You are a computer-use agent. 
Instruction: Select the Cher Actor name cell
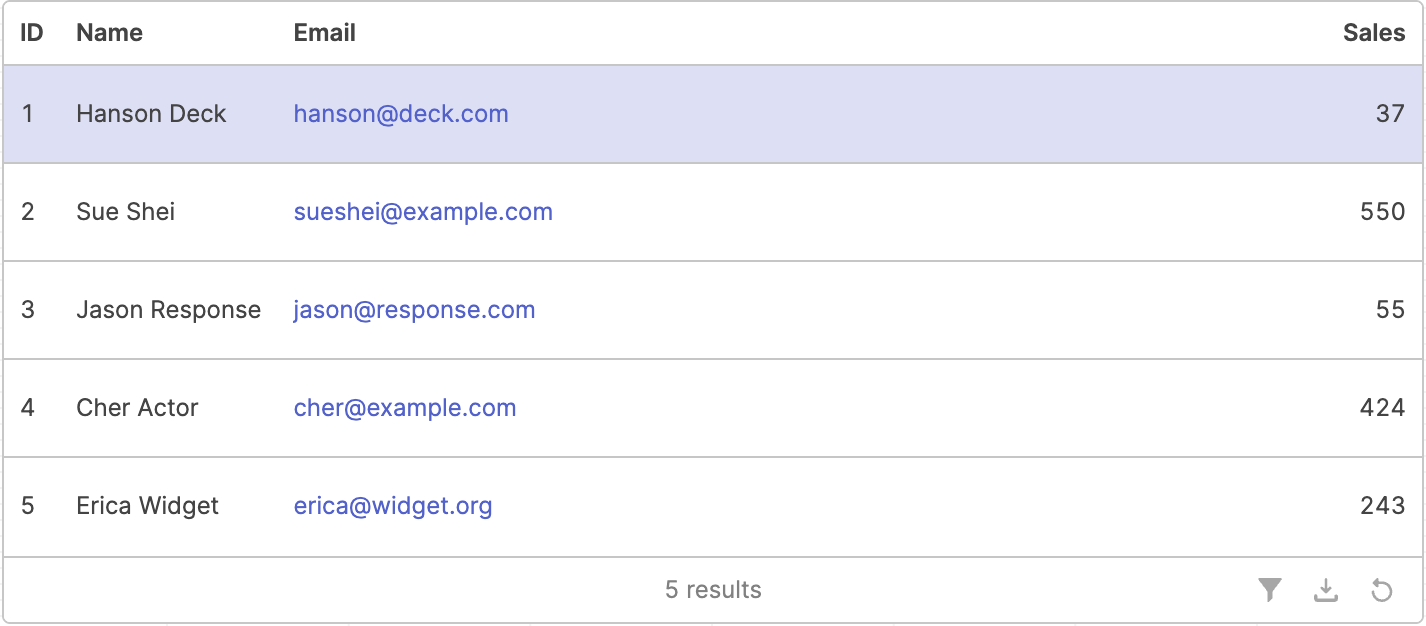pyautogui.click(x=137, y=408)
